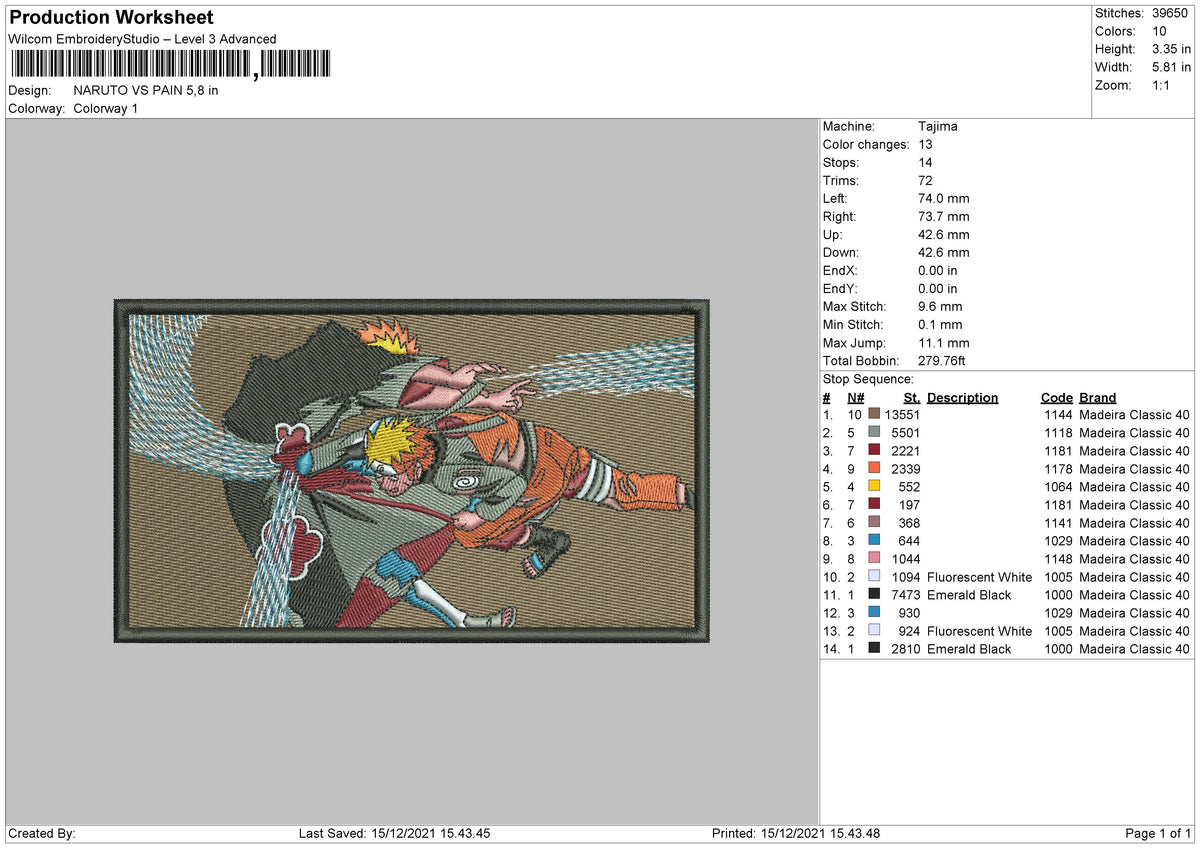Click stitch count 13551 in row 1
Screen dimensions: 1200x848
tap(902, 415)
